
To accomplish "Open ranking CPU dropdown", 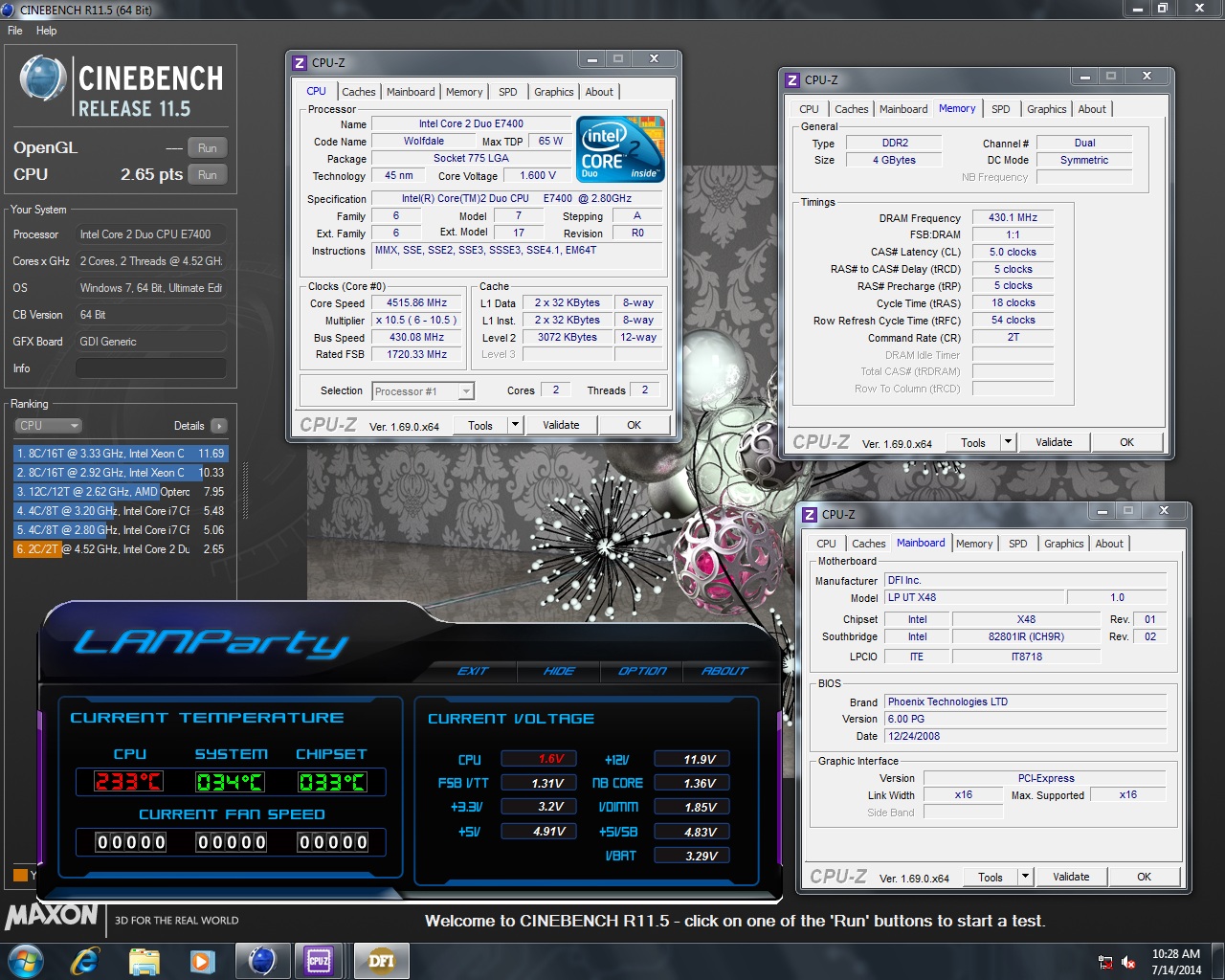I will click(x=48, y=426).
